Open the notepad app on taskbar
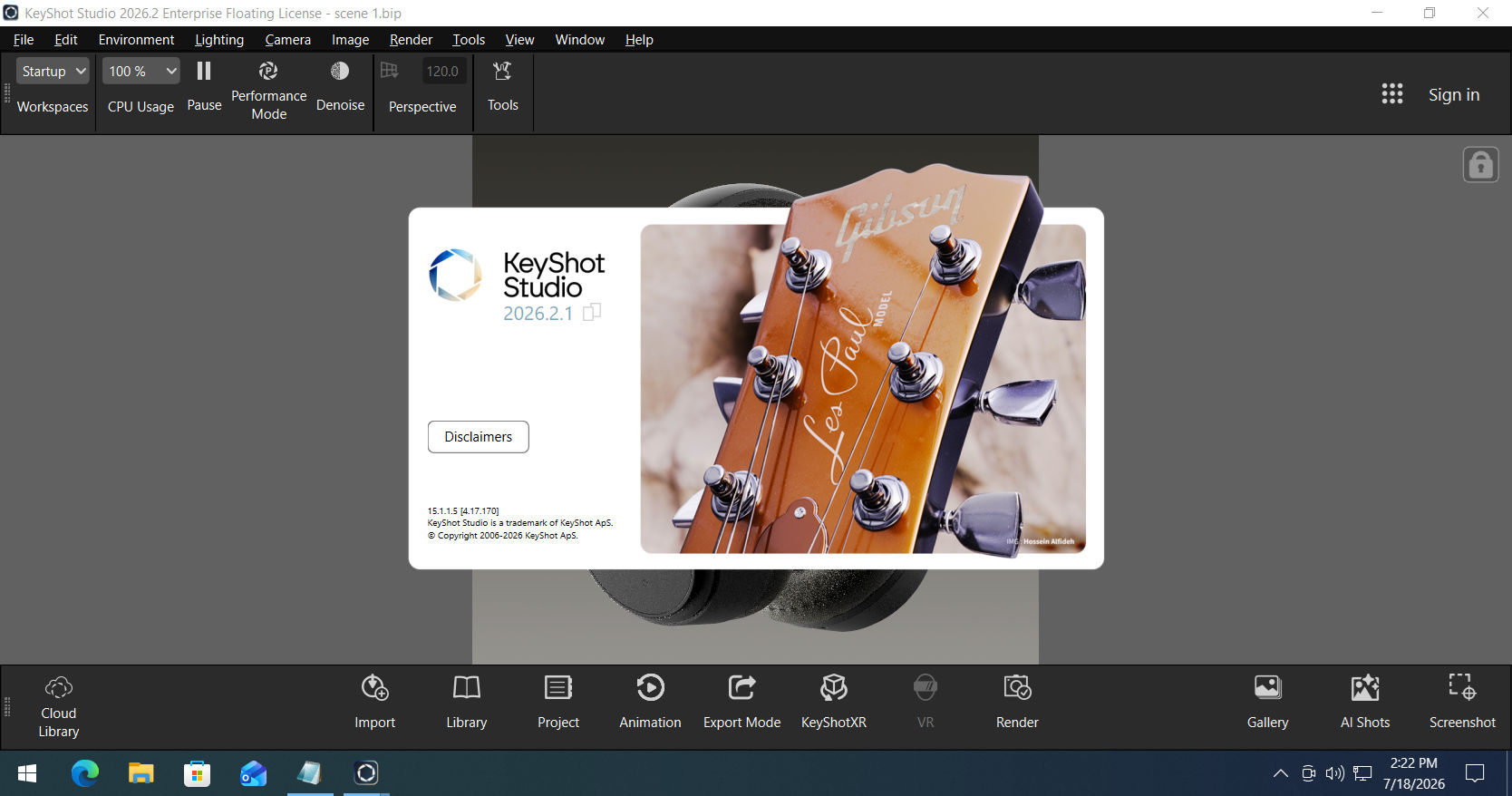The height and width of the screenshot is (796, 1512). tap(310, 773)
